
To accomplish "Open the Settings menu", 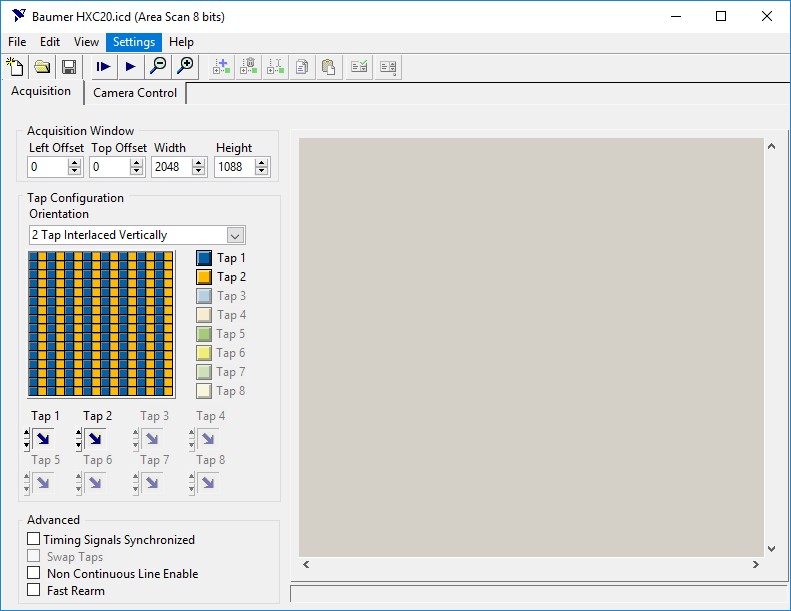I will tap(134, 42).
